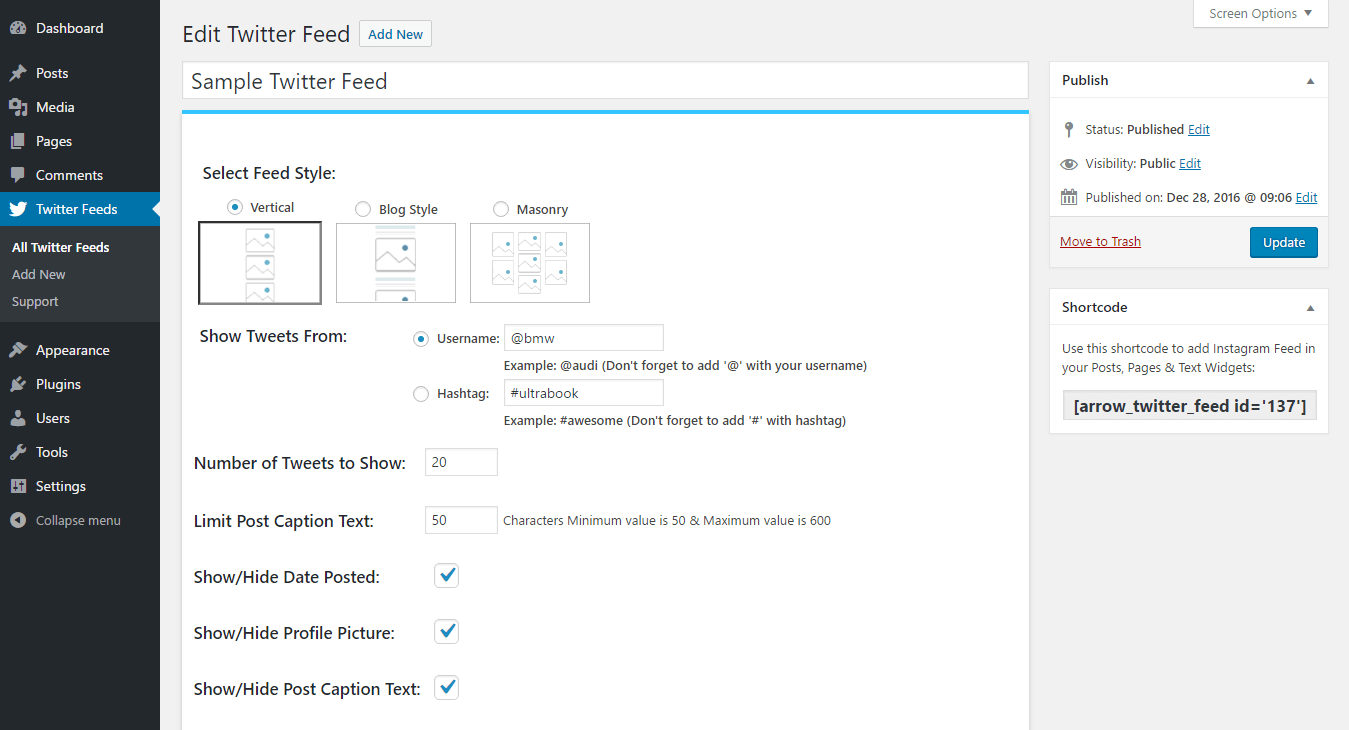Click the Dashboard gauge icon
The image size is (1349, 730).
(18, 28)
